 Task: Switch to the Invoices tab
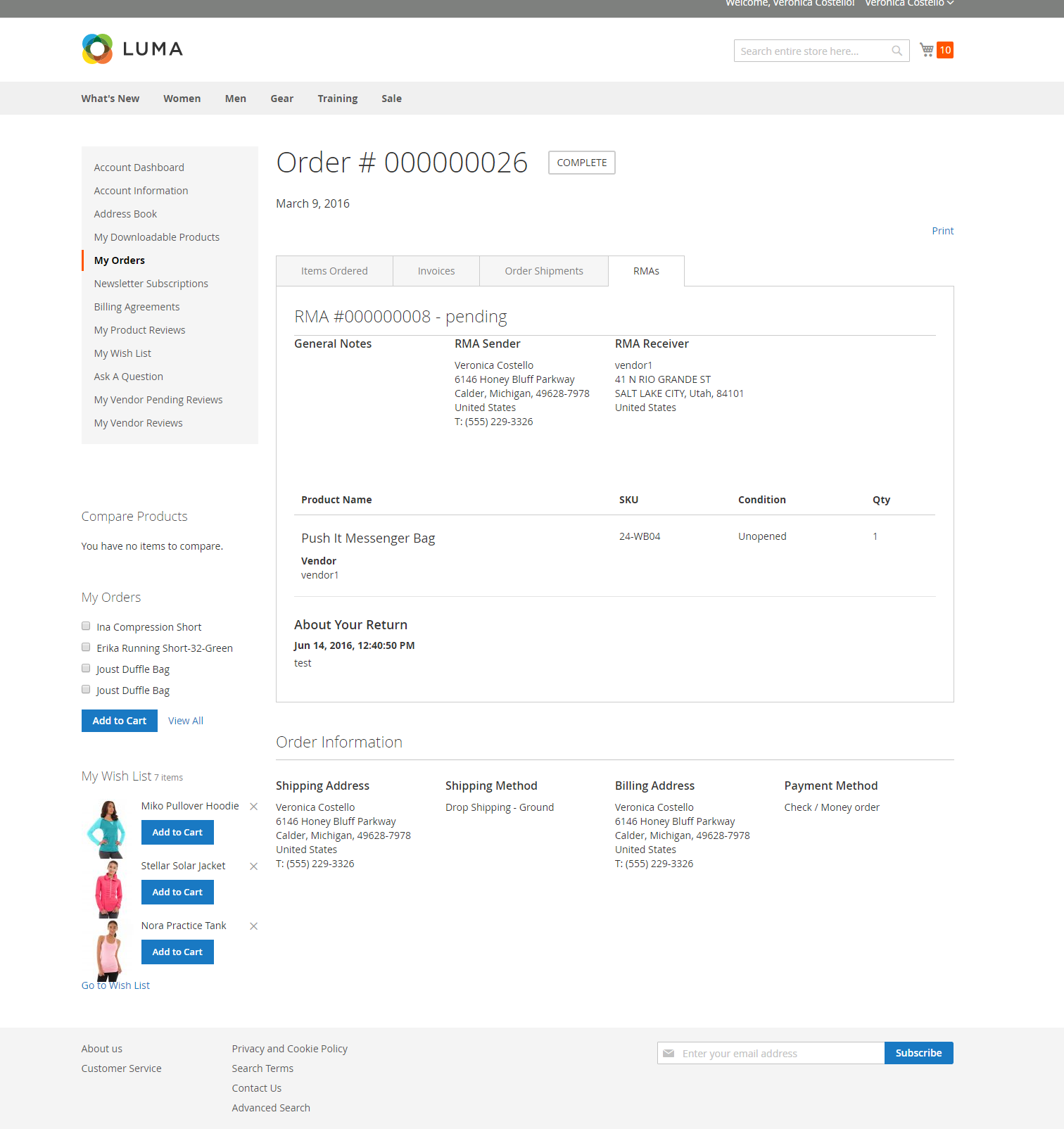(436, 271)
